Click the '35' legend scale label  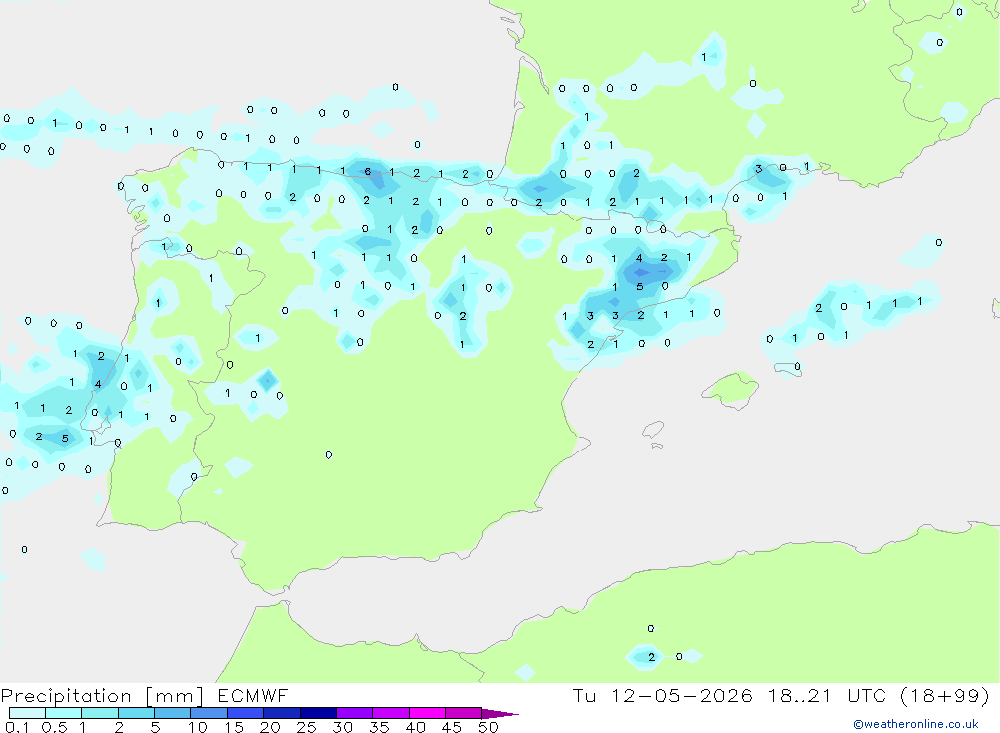coord(379,727)
